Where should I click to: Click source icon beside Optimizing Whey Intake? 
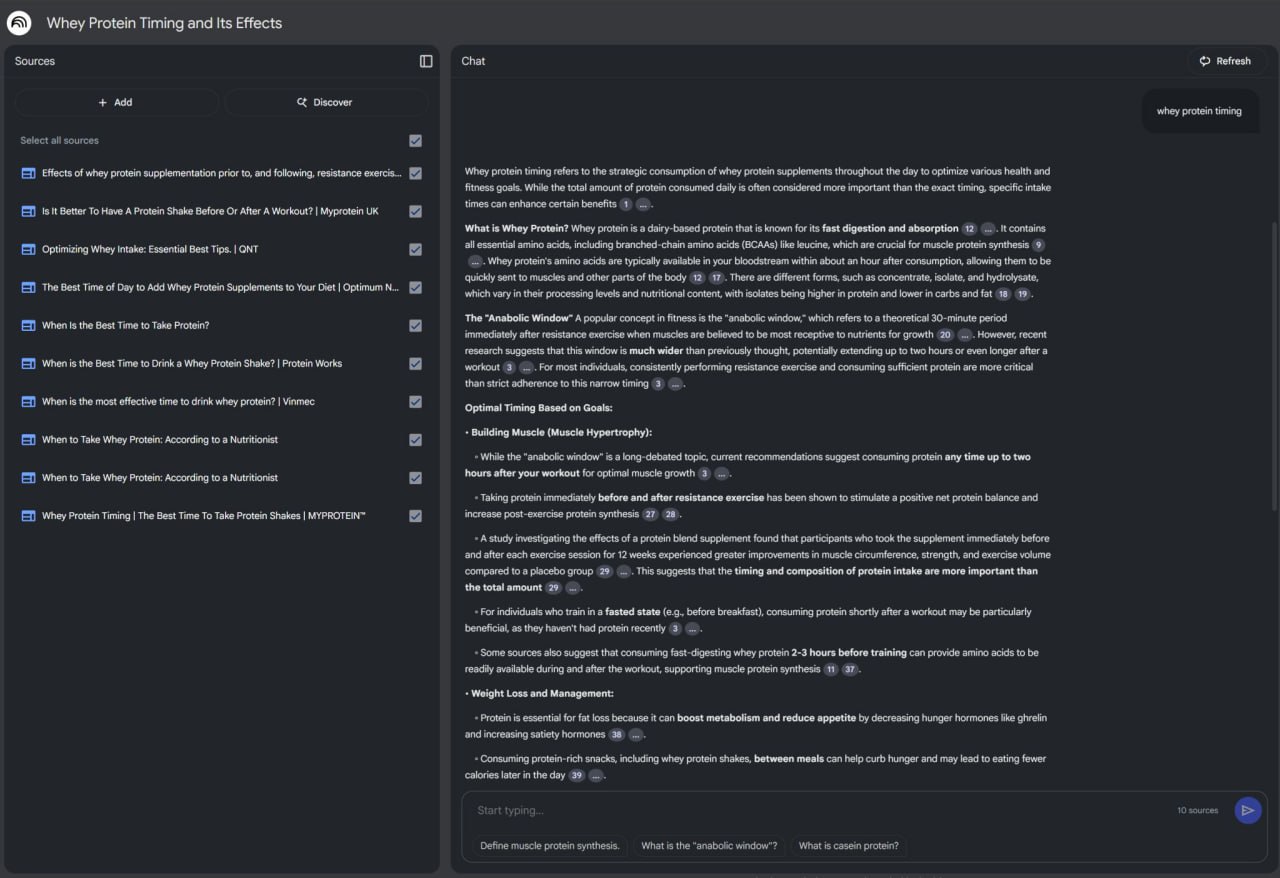pyautogui.click(x=28, y=249)
